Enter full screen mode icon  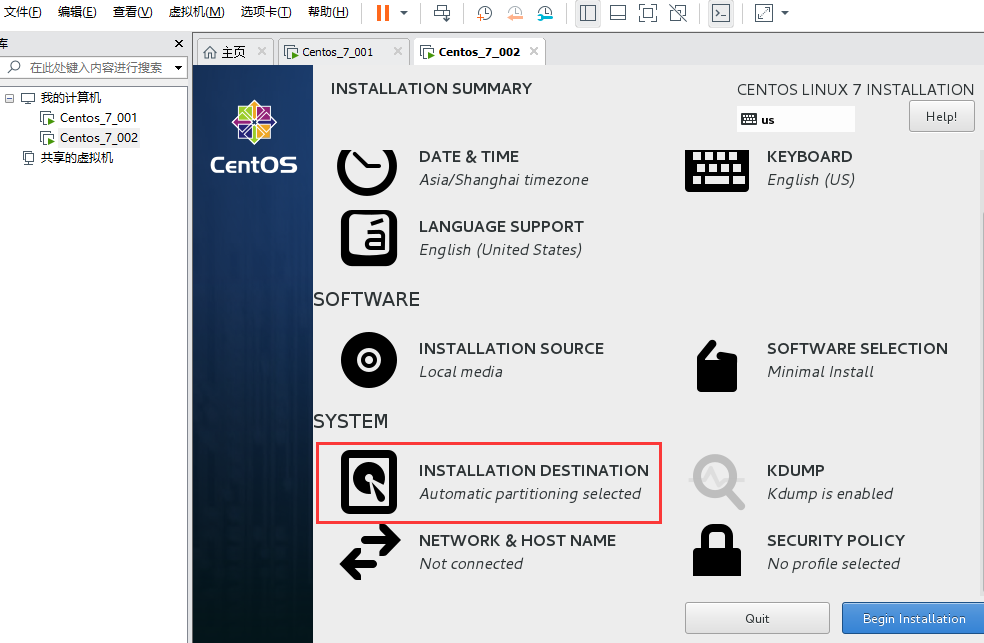(648, 13)
